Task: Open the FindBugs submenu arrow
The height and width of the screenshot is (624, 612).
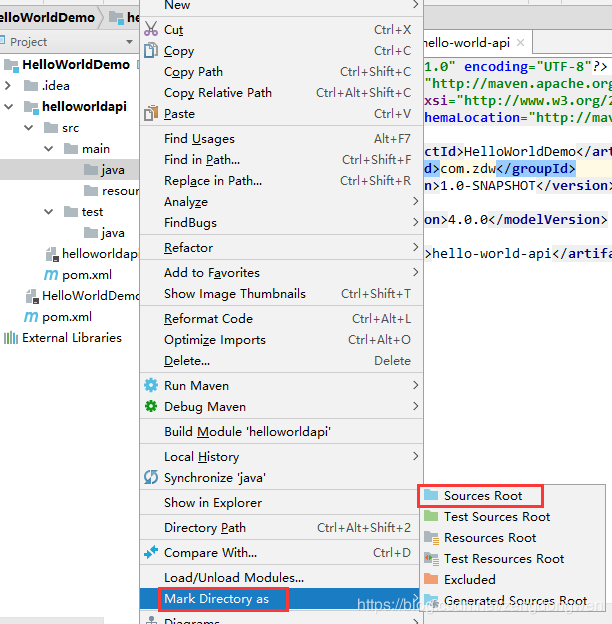Action: click(x=415, y=222)
